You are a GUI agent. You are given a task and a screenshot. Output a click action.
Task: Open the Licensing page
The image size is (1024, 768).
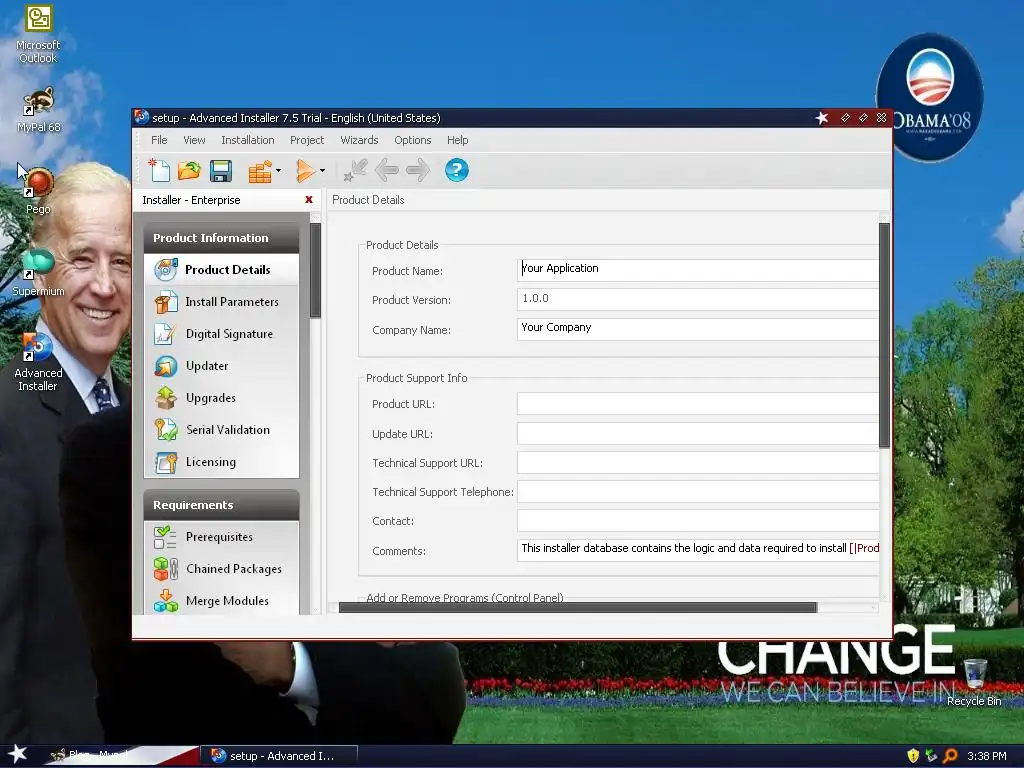click(221, 462)
